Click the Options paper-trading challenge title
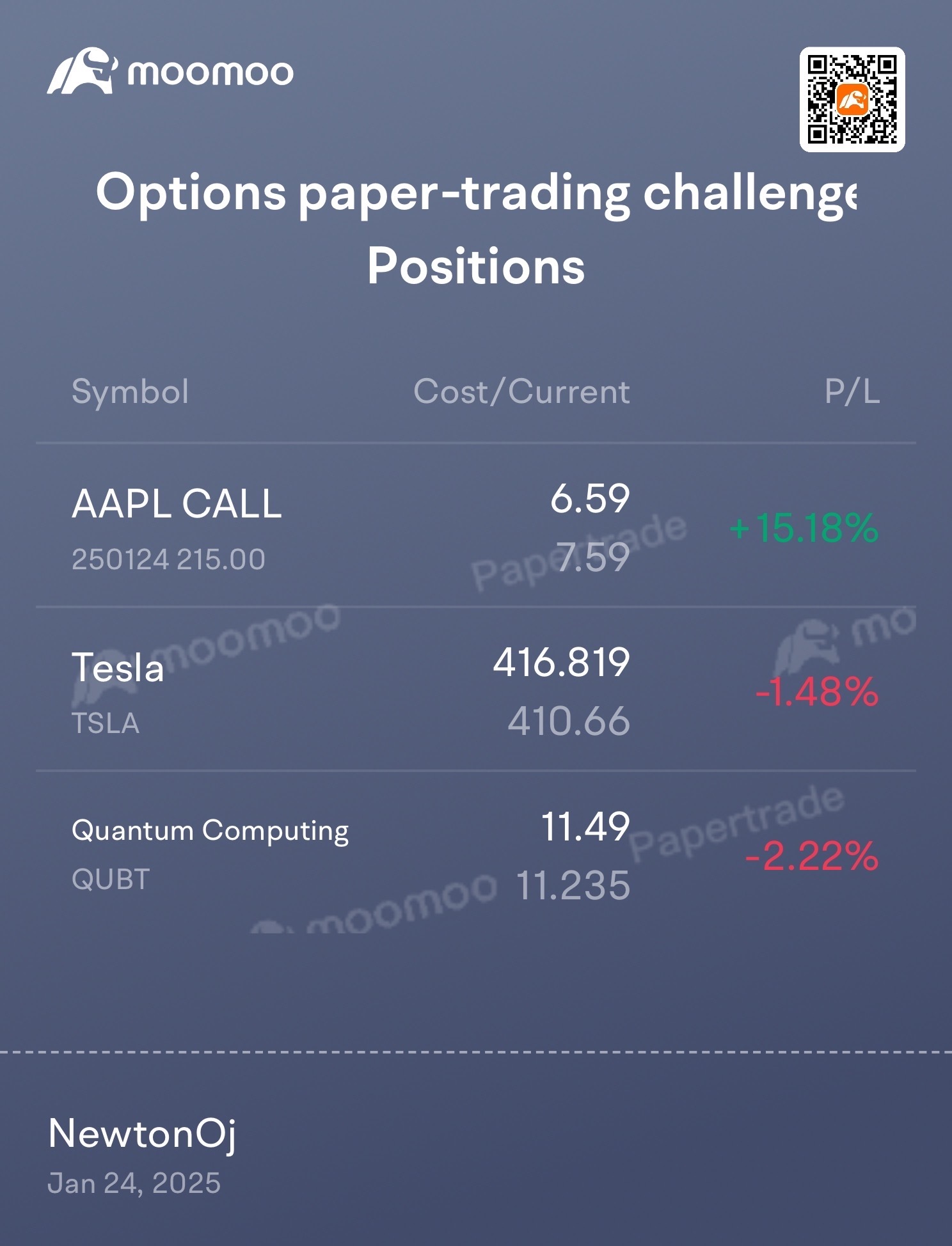Image resolution: width=952 pixels, height=1246 pixels. coord(476,194)
